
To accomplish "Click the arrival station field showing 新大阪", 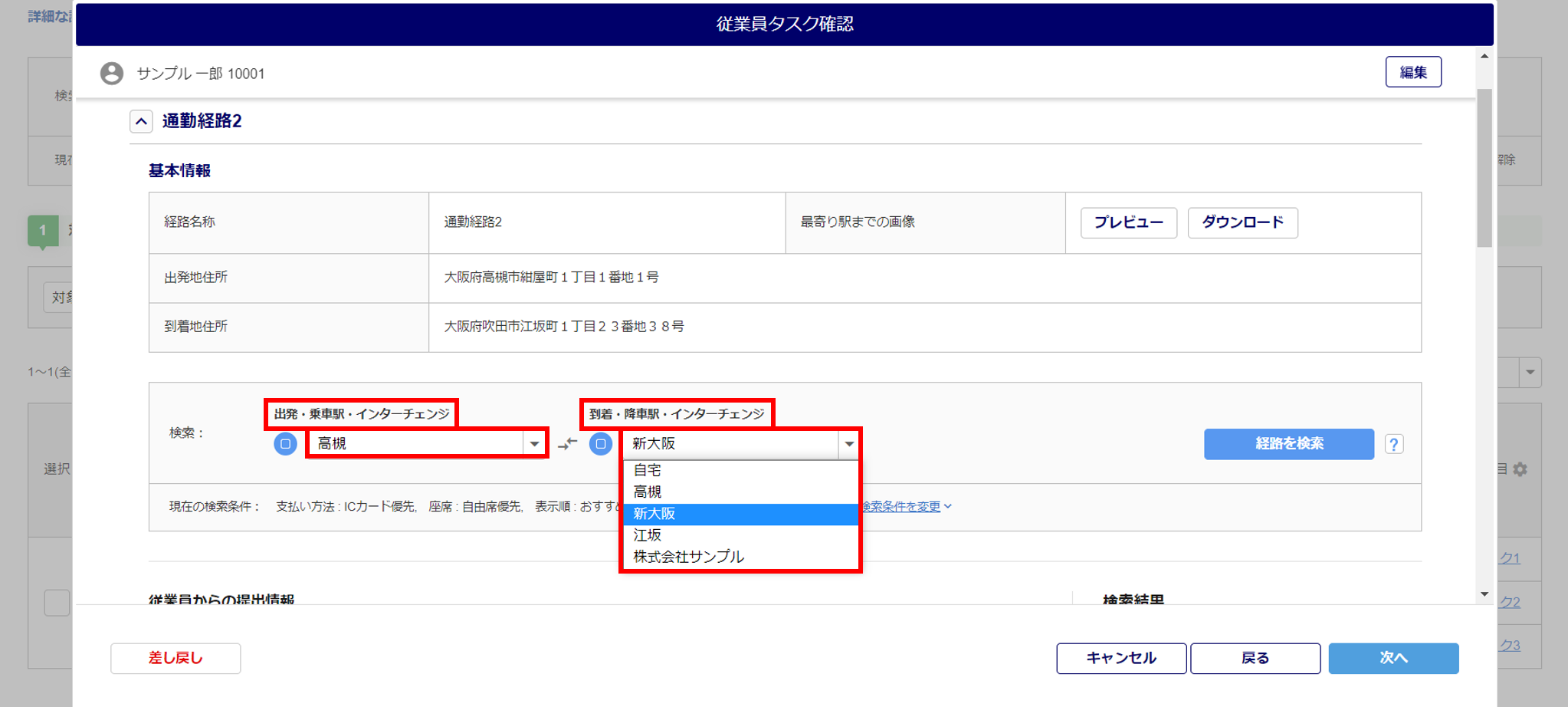I will (x=732, y=443).
